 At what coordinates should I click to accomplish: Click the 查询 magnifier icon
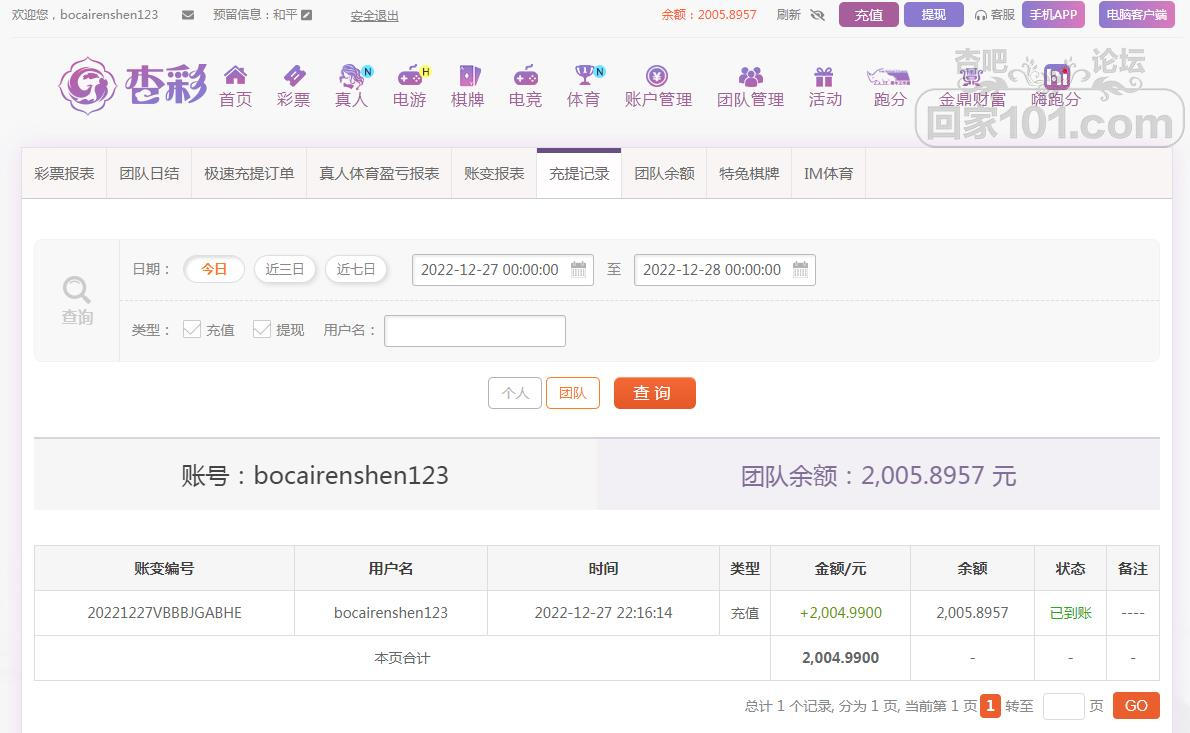77,290
